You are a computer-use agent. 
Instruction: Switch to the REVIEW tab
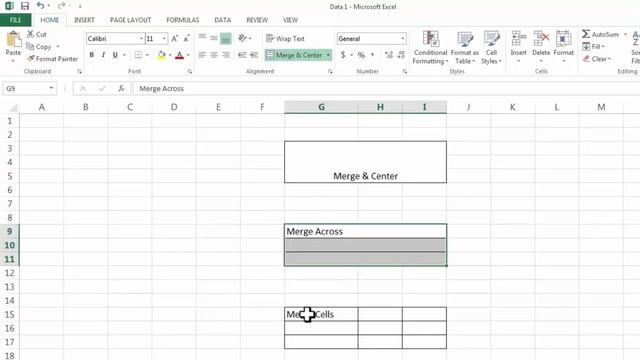click(257, 20)
